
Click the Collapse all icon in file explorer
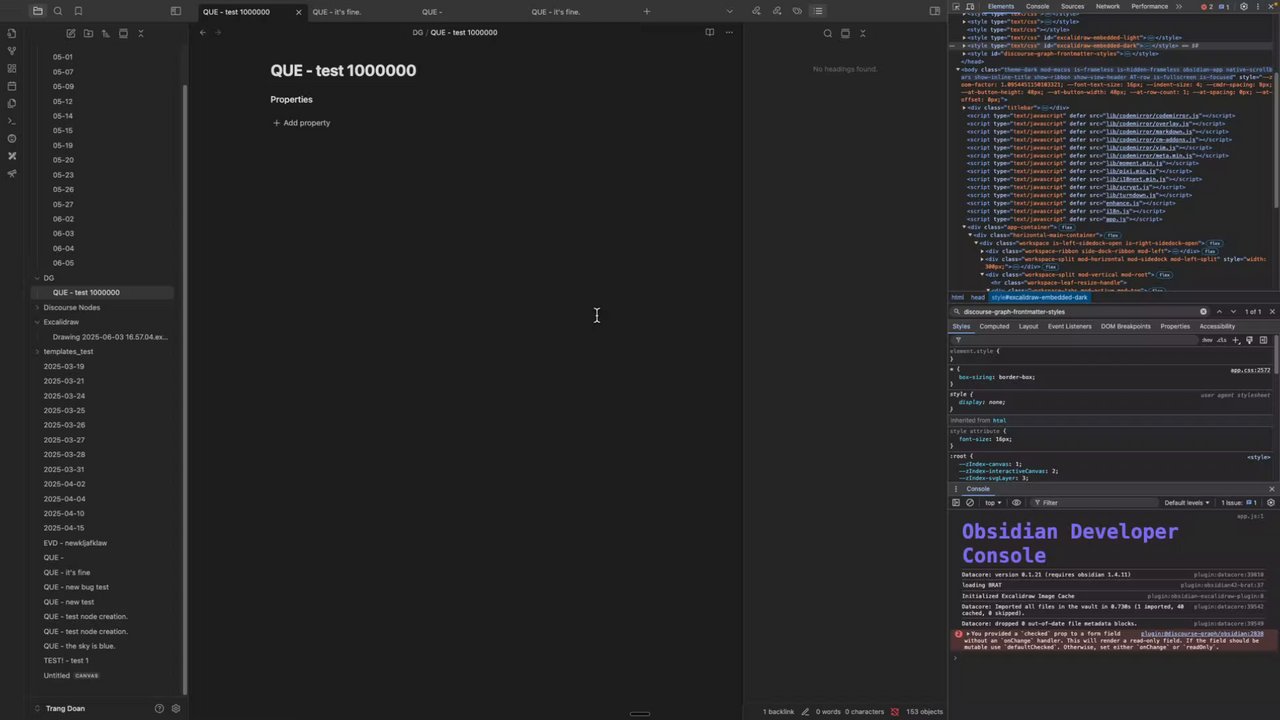pos(141,33)
